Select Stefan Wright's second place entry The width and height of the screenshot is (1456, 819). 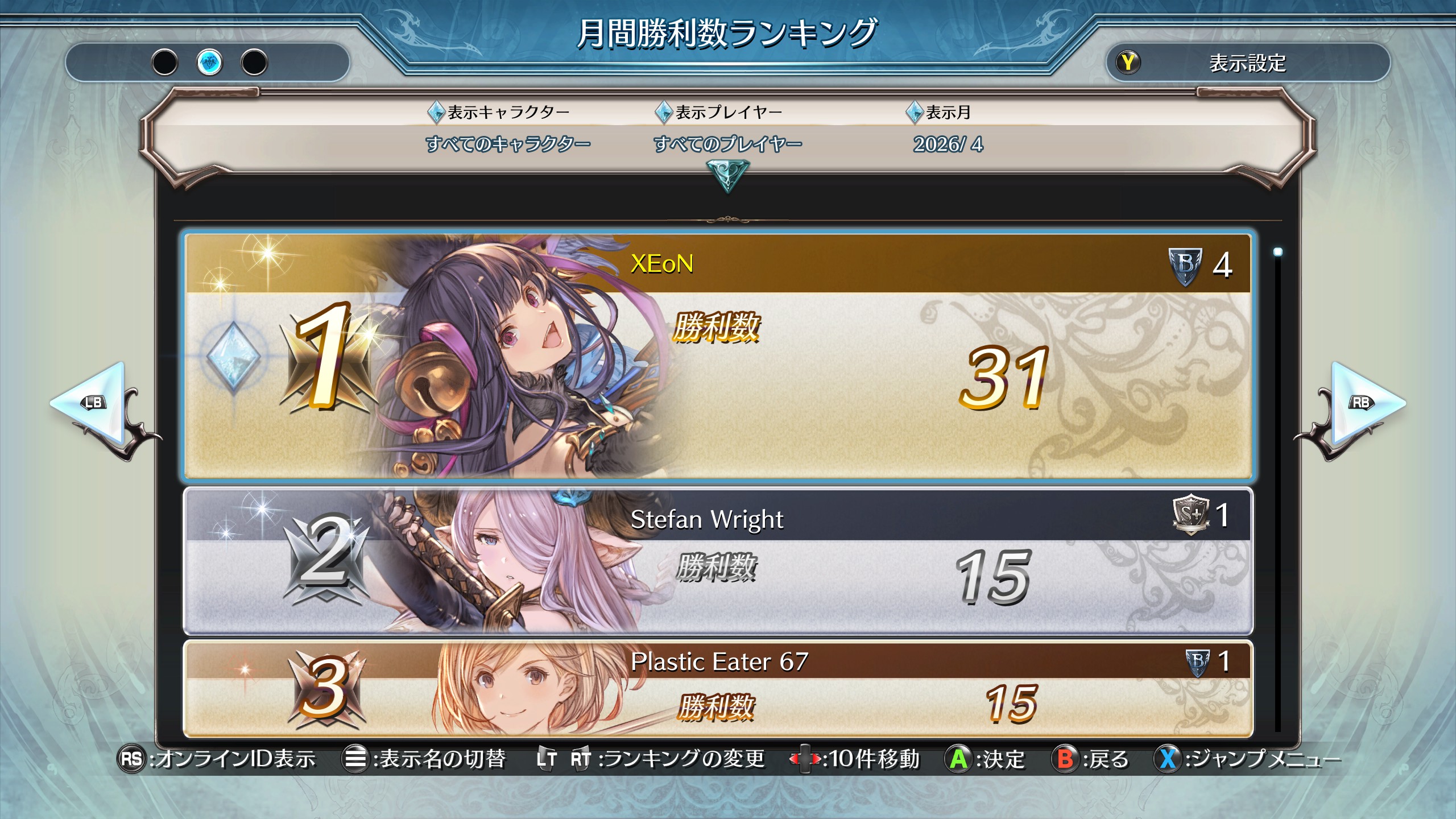(718, 561)
